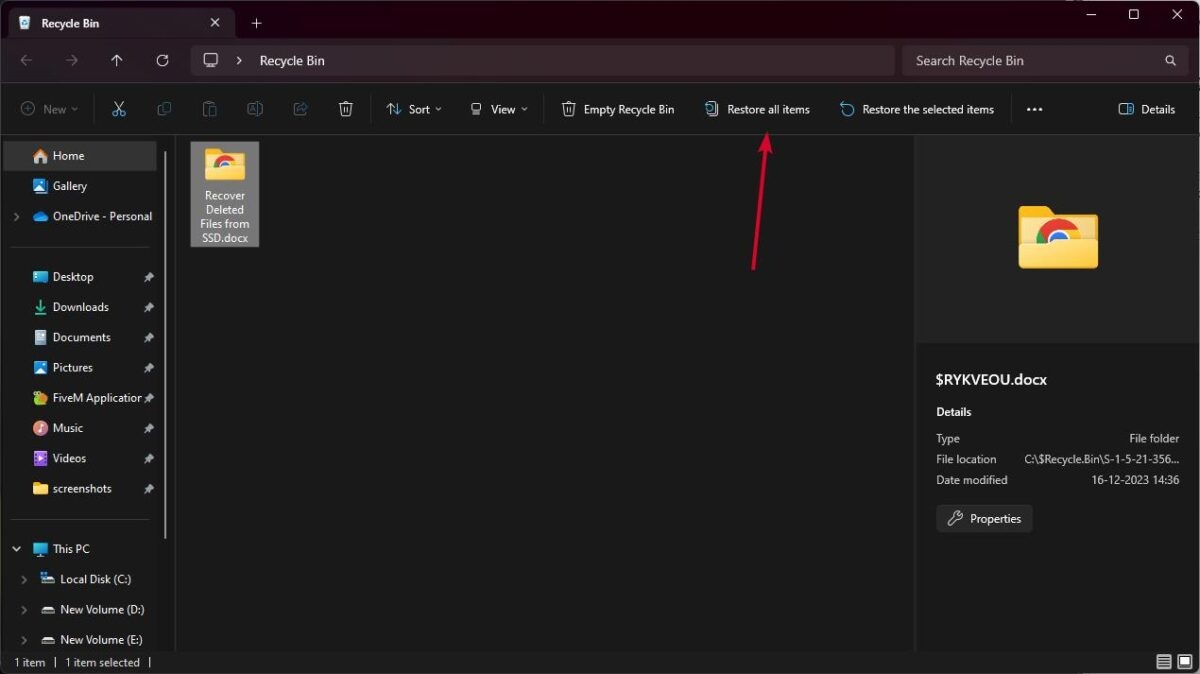Toggle the Details pane
Viewport: 1200px width, 674px height.
point(1147,109)
